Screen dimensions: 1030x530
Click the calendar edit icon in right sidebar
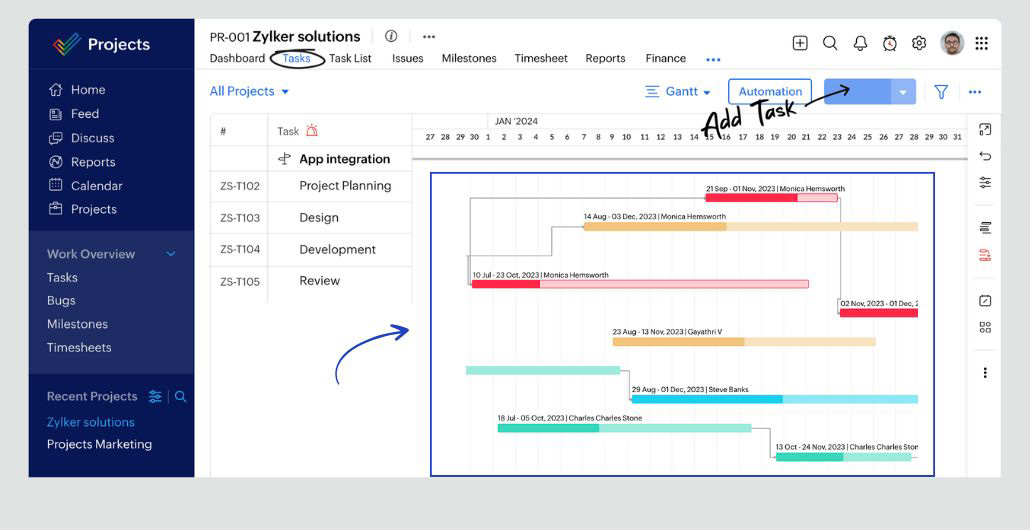pyautogui.click(x=985, y=301)
